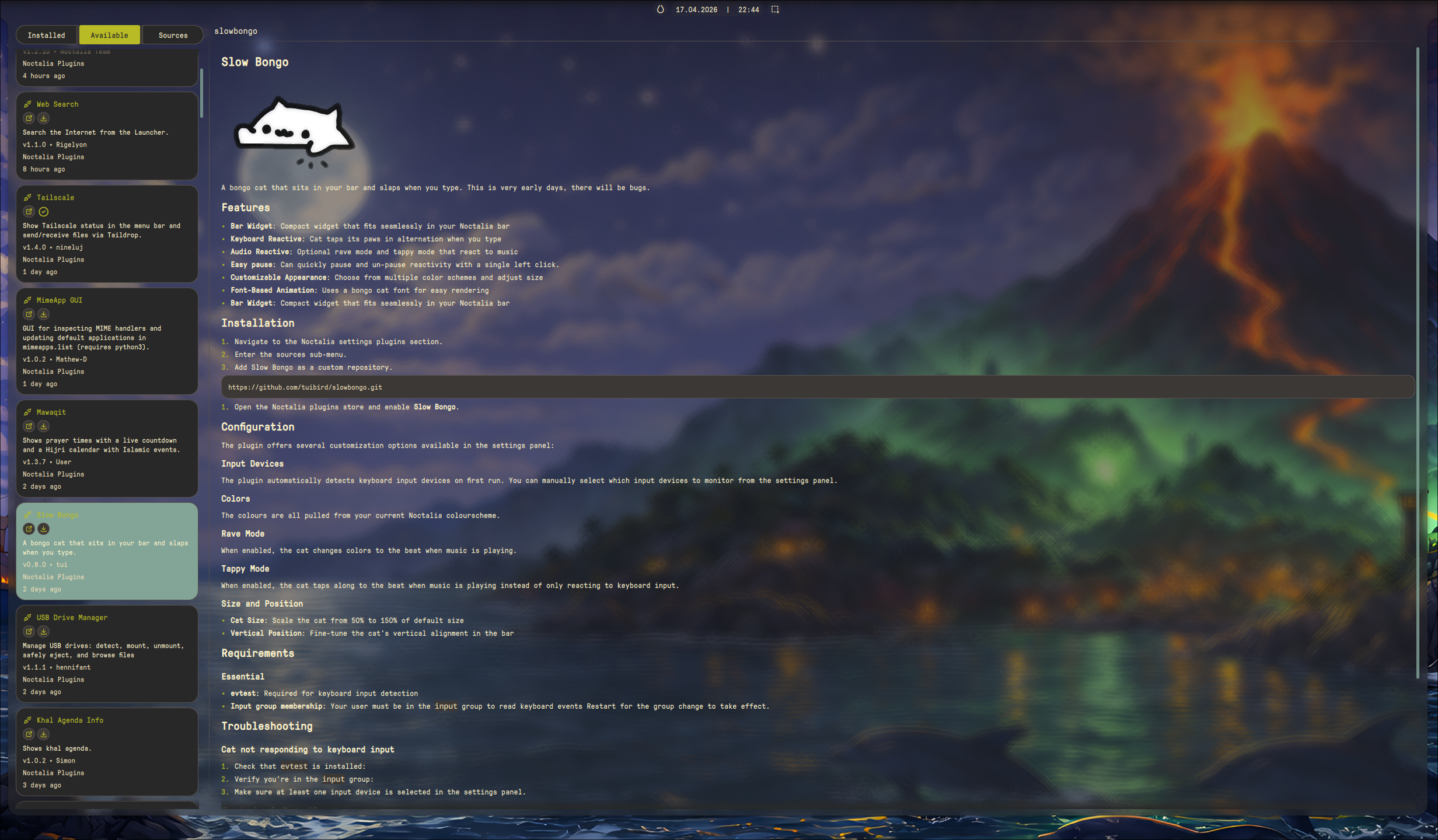Click the installed checkmark icon on Tailscale
The height and width of the screenshot is (840, 1438).
[x=44, y=212]
